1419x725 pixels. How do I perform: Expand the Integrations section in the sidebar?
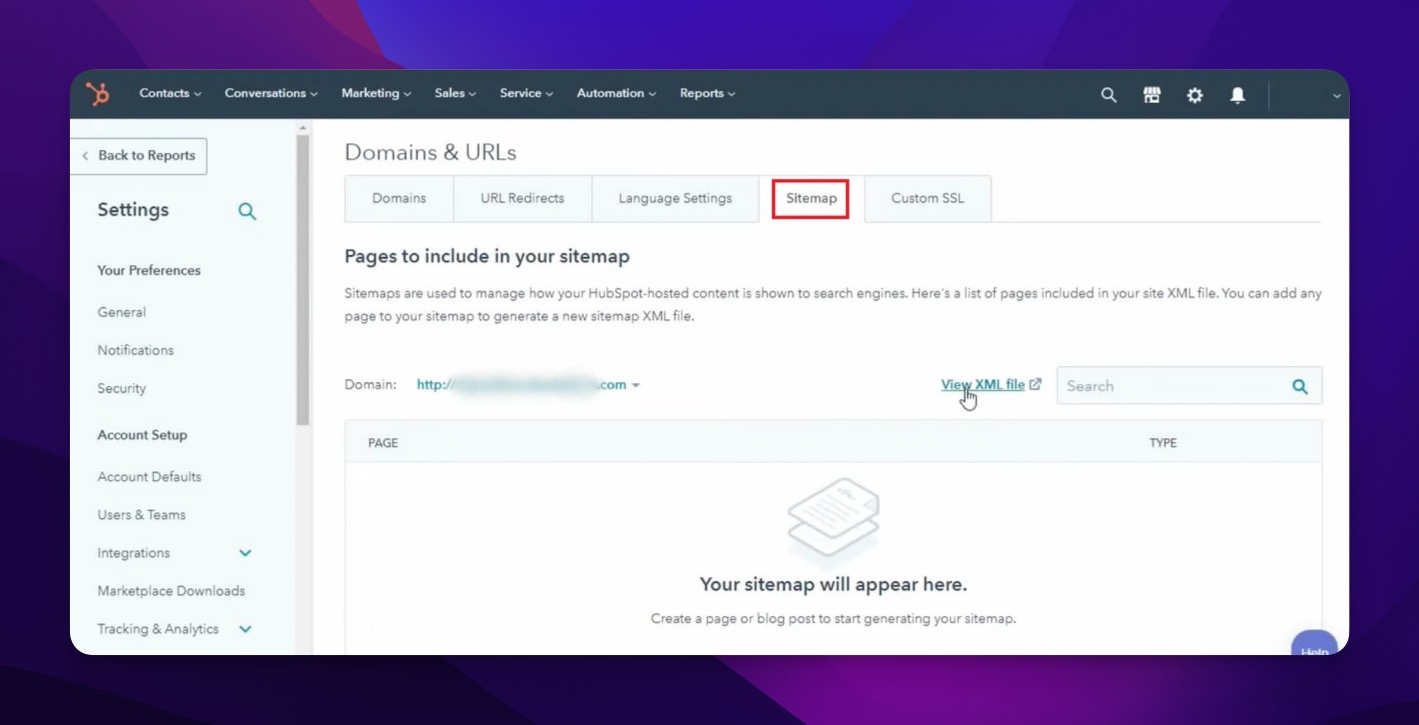point(245,552)
